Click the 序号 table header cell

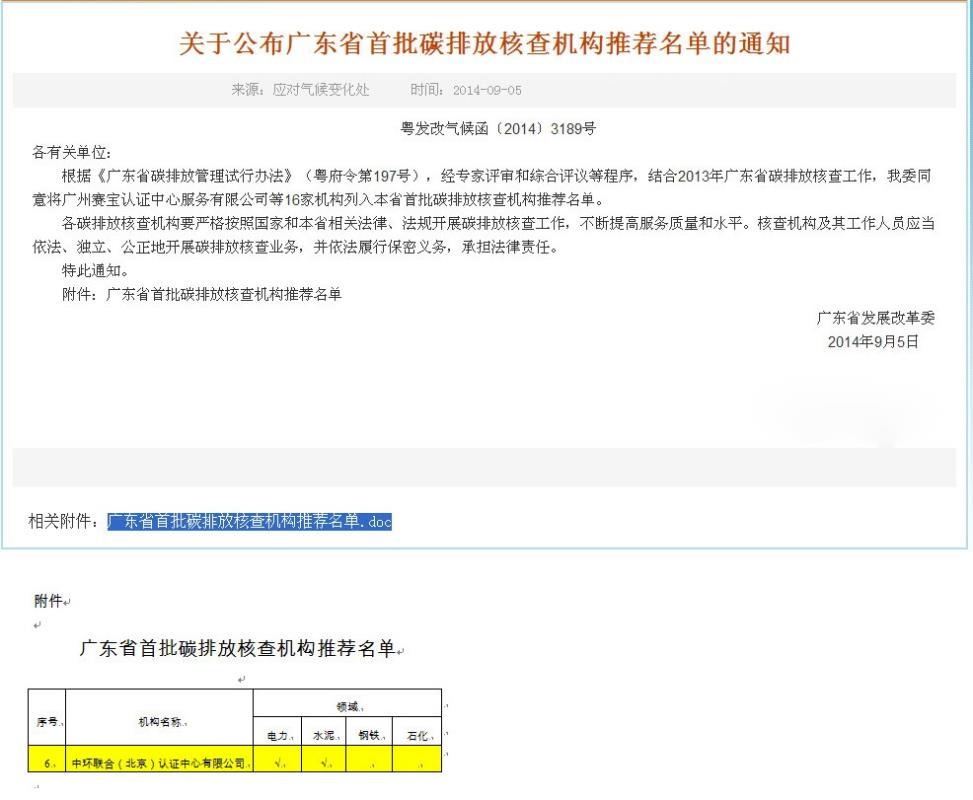click(46, 720)
